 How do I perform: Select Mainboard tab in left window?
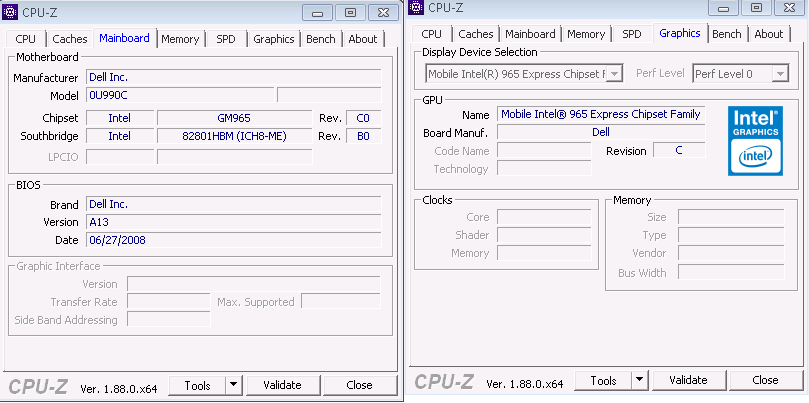click(124, 38)
